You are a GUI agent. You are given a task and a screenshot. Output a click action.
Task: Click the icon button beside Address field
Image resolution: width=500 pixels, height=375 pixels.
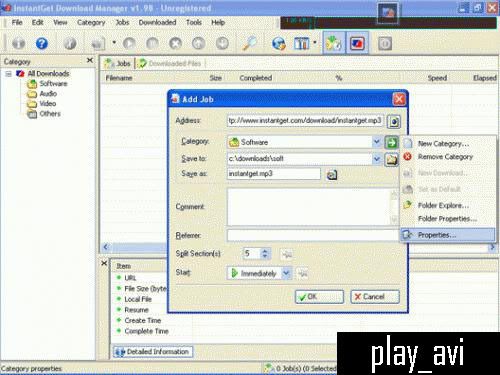394,121
